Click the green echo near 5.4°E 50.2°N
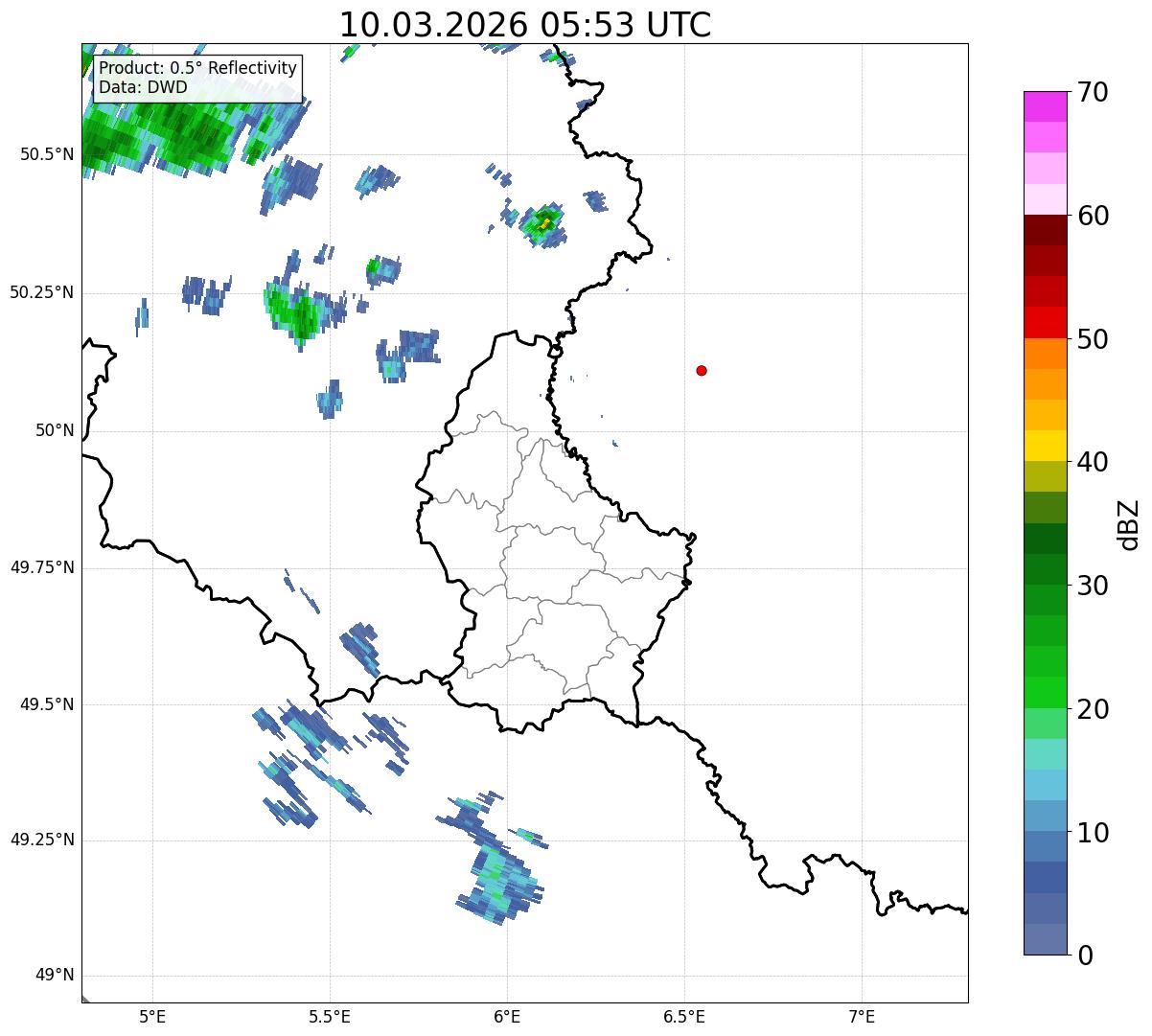This screenshot has height=1036, width=1152. [x=295, y=311]
